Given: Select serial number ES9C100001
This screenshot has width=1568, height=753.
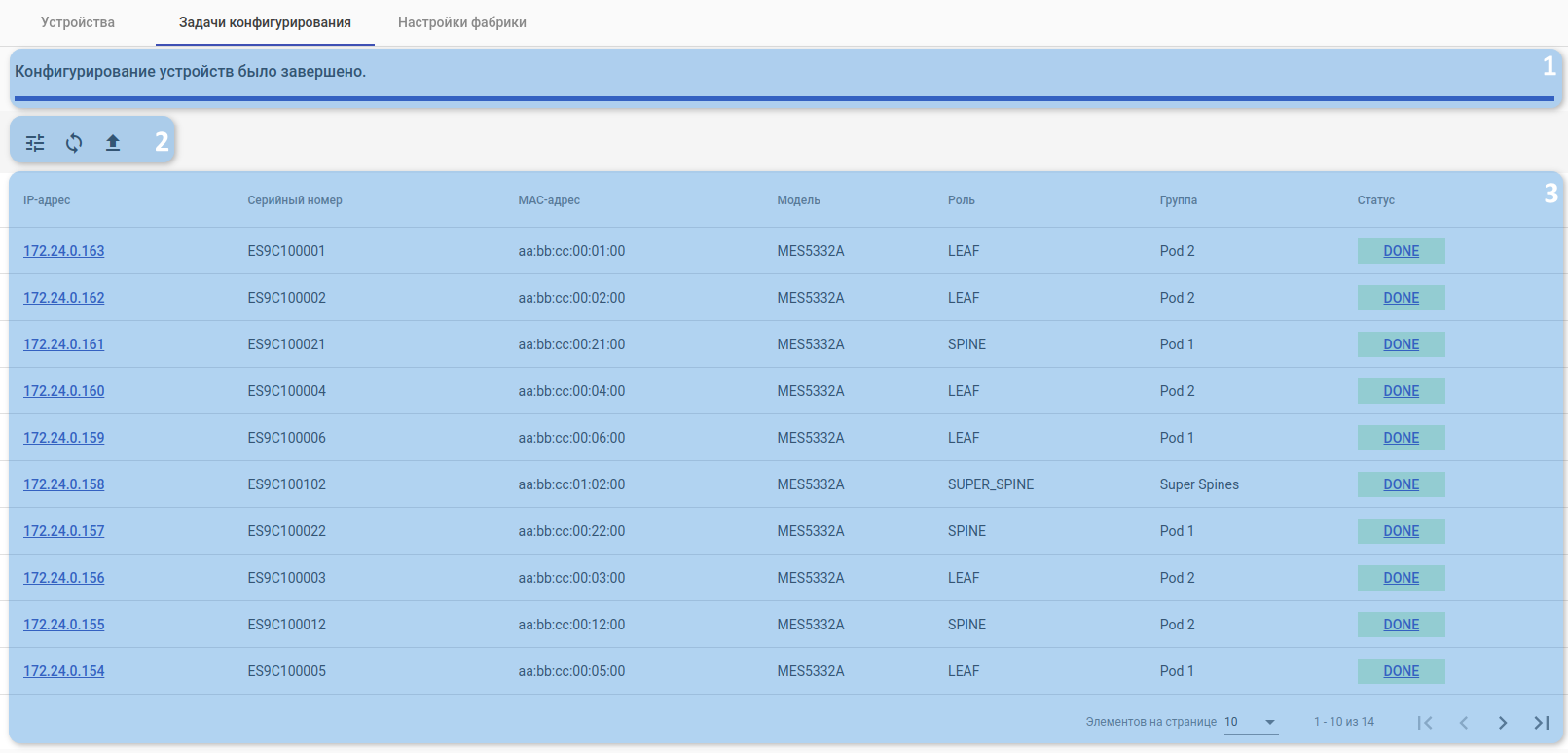Looking at the screenshot, I should click(x=286, y=251).
